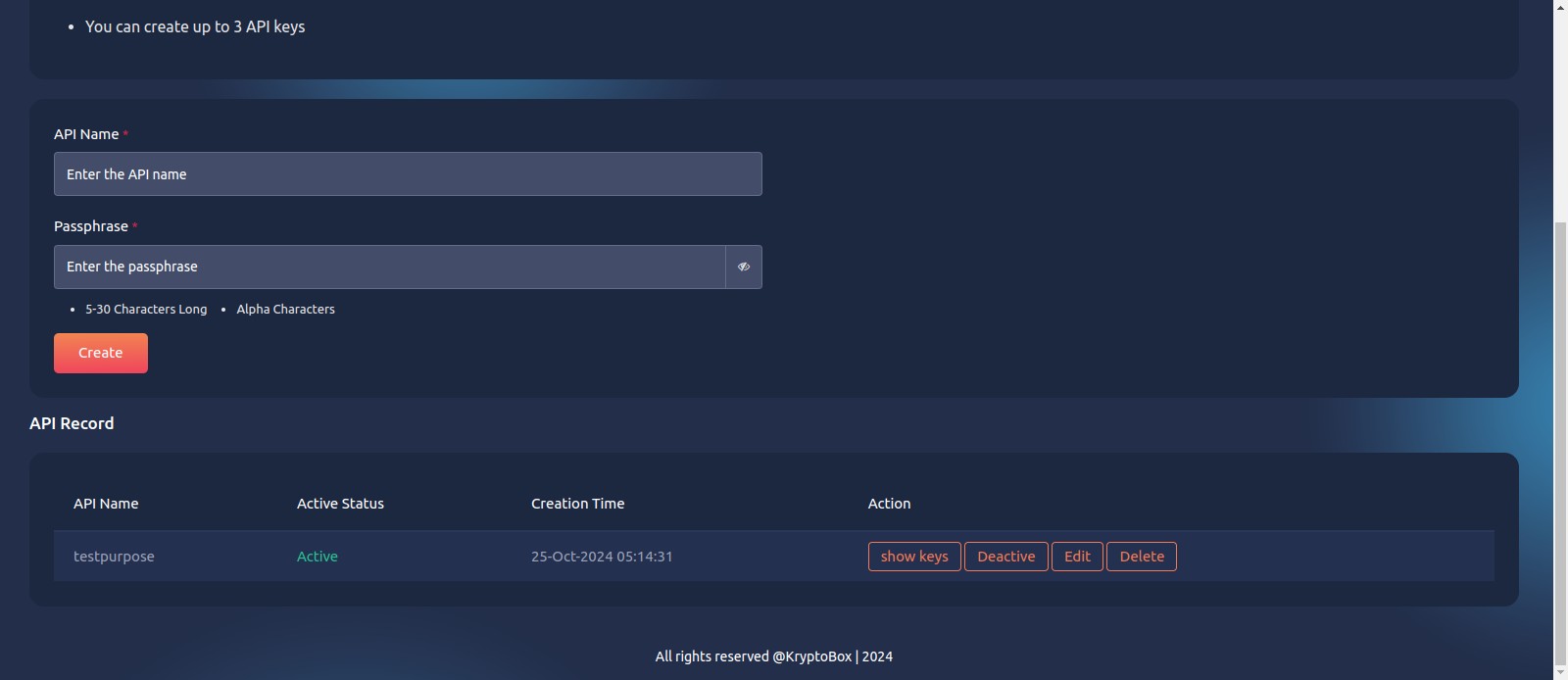Screen dimensions: 1568x680
Task: Delete the testpurpose API record
Action: tap(1142, 557)
